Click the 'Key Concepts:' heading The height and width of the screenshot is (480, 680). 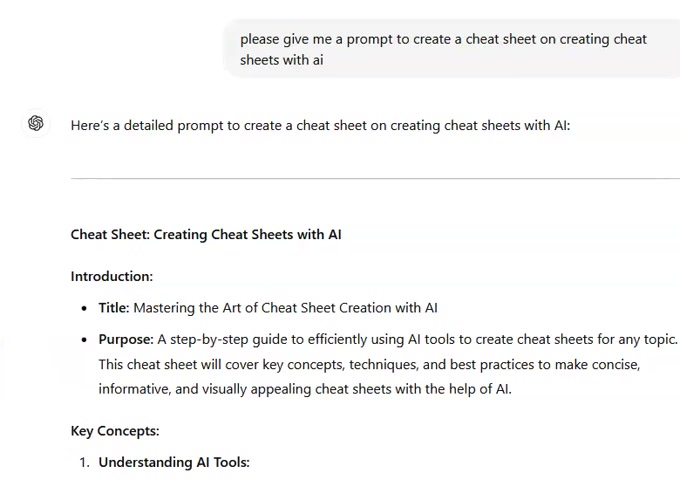(115, 431)
